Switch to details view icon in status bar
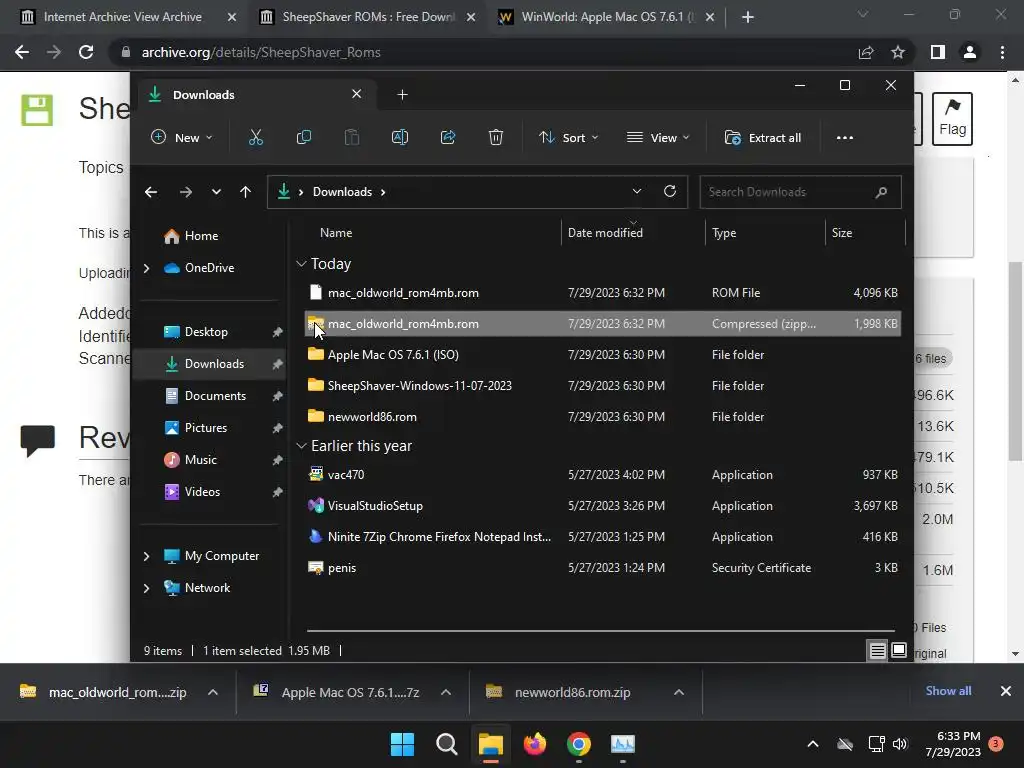 877,650
